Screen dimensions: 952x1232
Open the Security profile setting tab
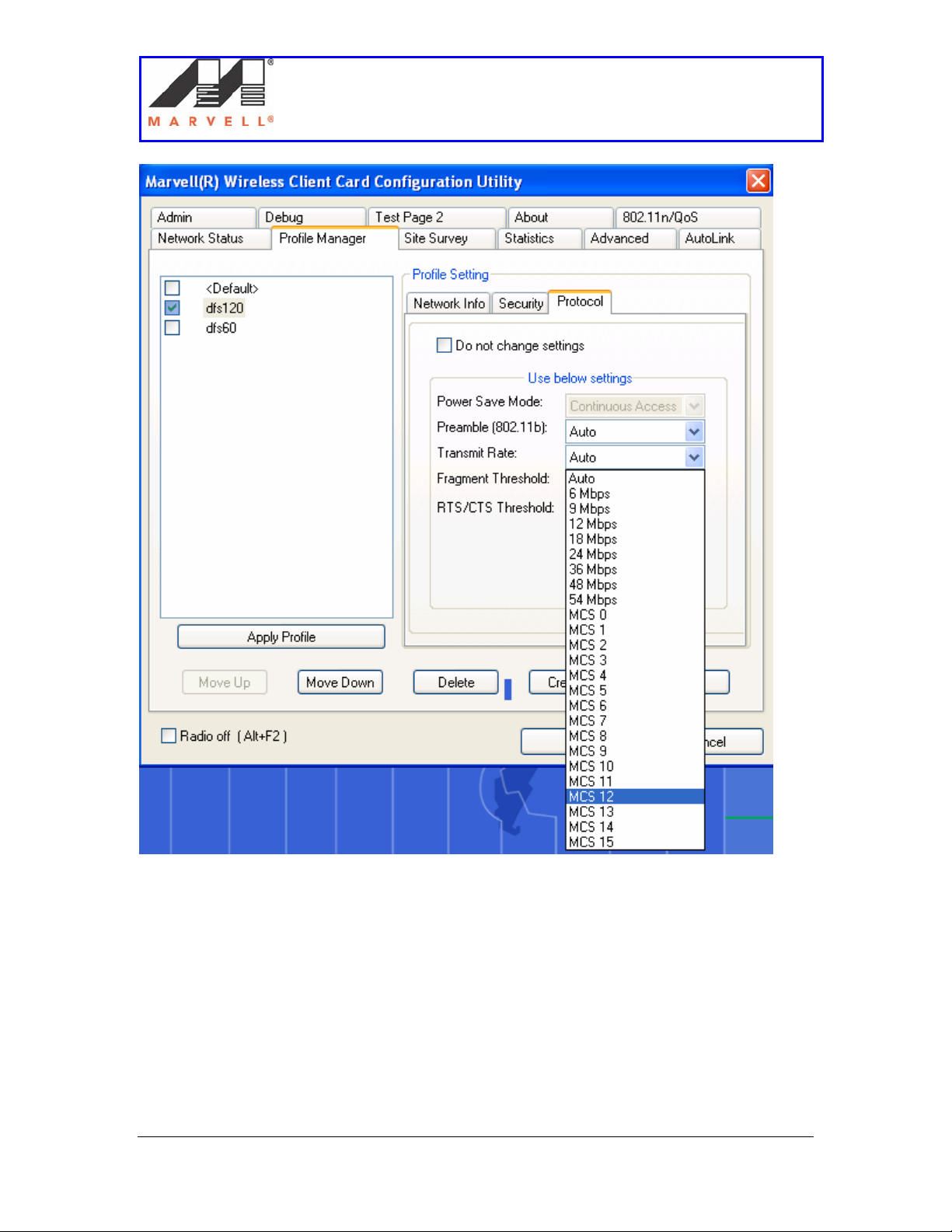(x=521, y=303)
